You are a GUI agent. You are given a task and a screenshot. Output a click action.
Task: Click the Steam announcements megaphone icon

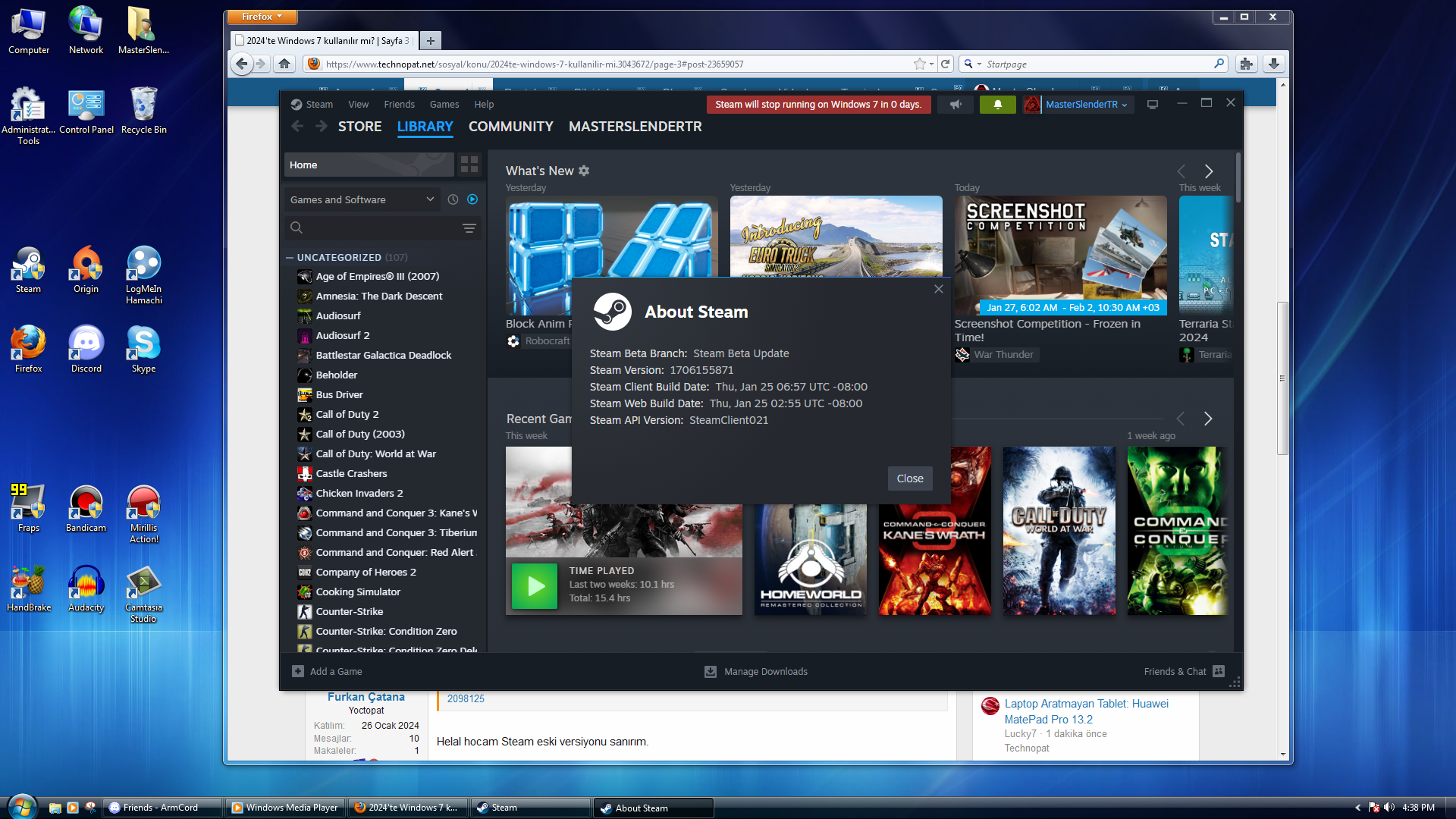click(x=955, y=105)
